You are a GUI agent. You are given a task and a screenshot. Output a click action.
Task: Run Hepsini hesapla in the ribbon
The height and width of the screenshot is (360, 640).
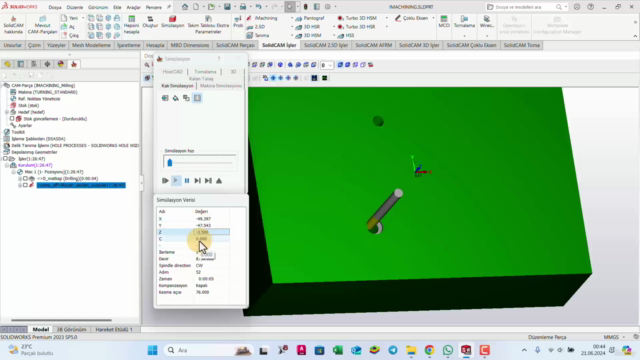(131, 25)
